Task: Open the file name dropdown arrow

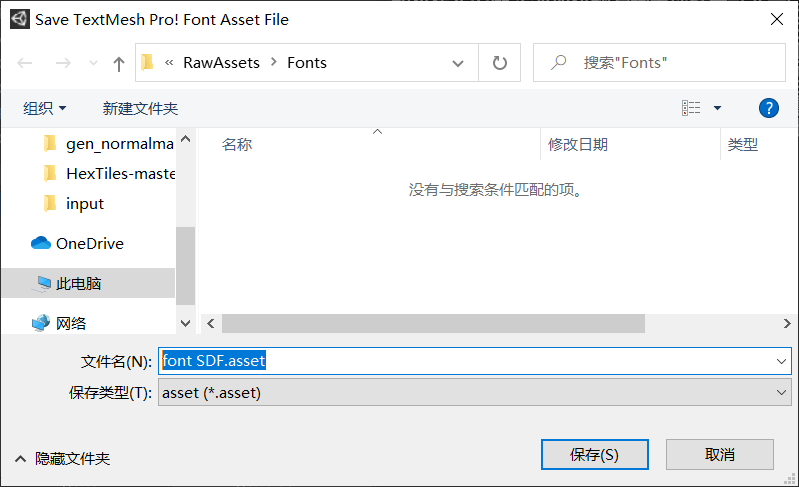Action: (x=781, y=361)
